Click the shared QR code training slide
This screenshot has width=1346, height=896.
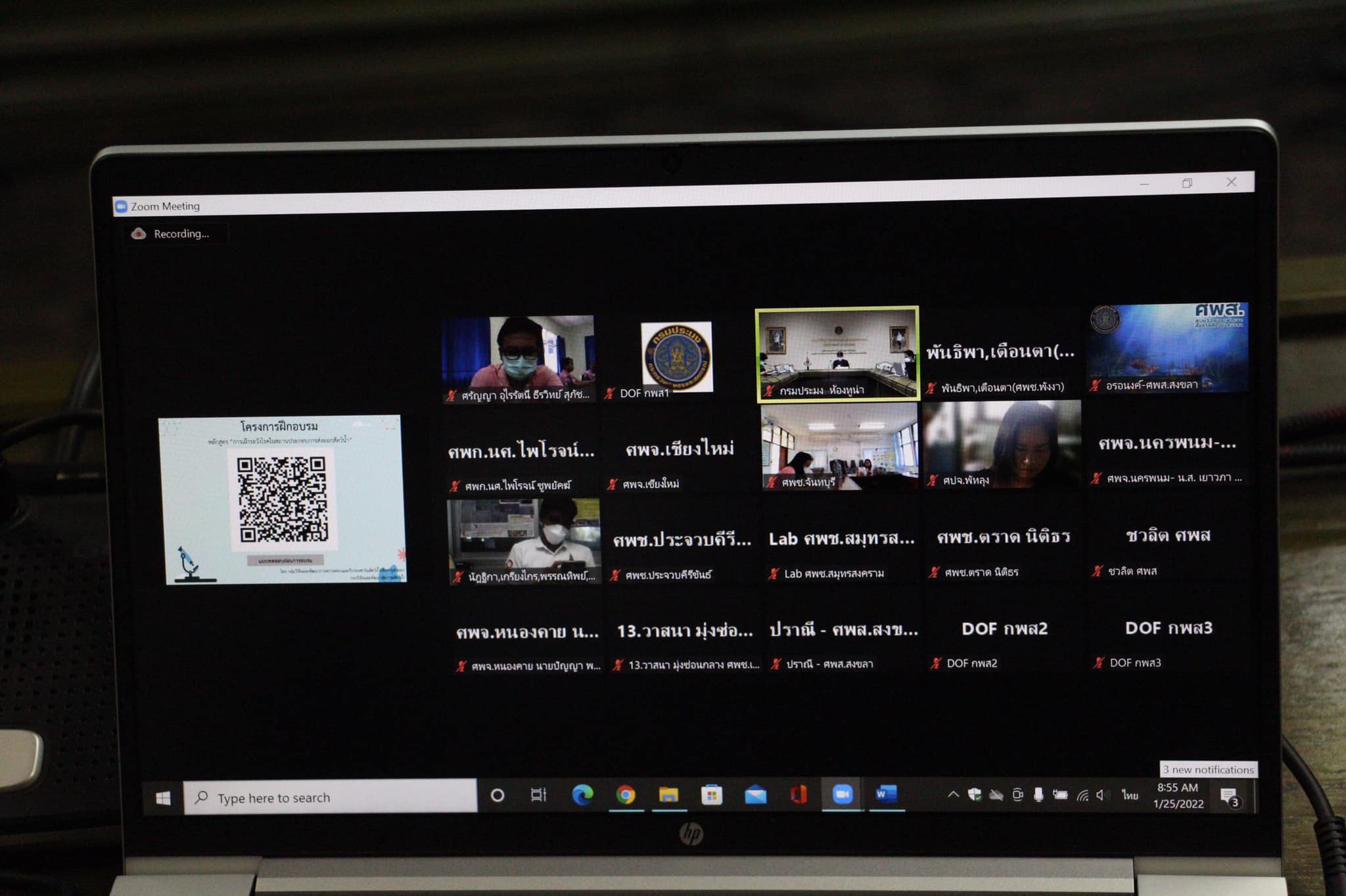point(282,499)
